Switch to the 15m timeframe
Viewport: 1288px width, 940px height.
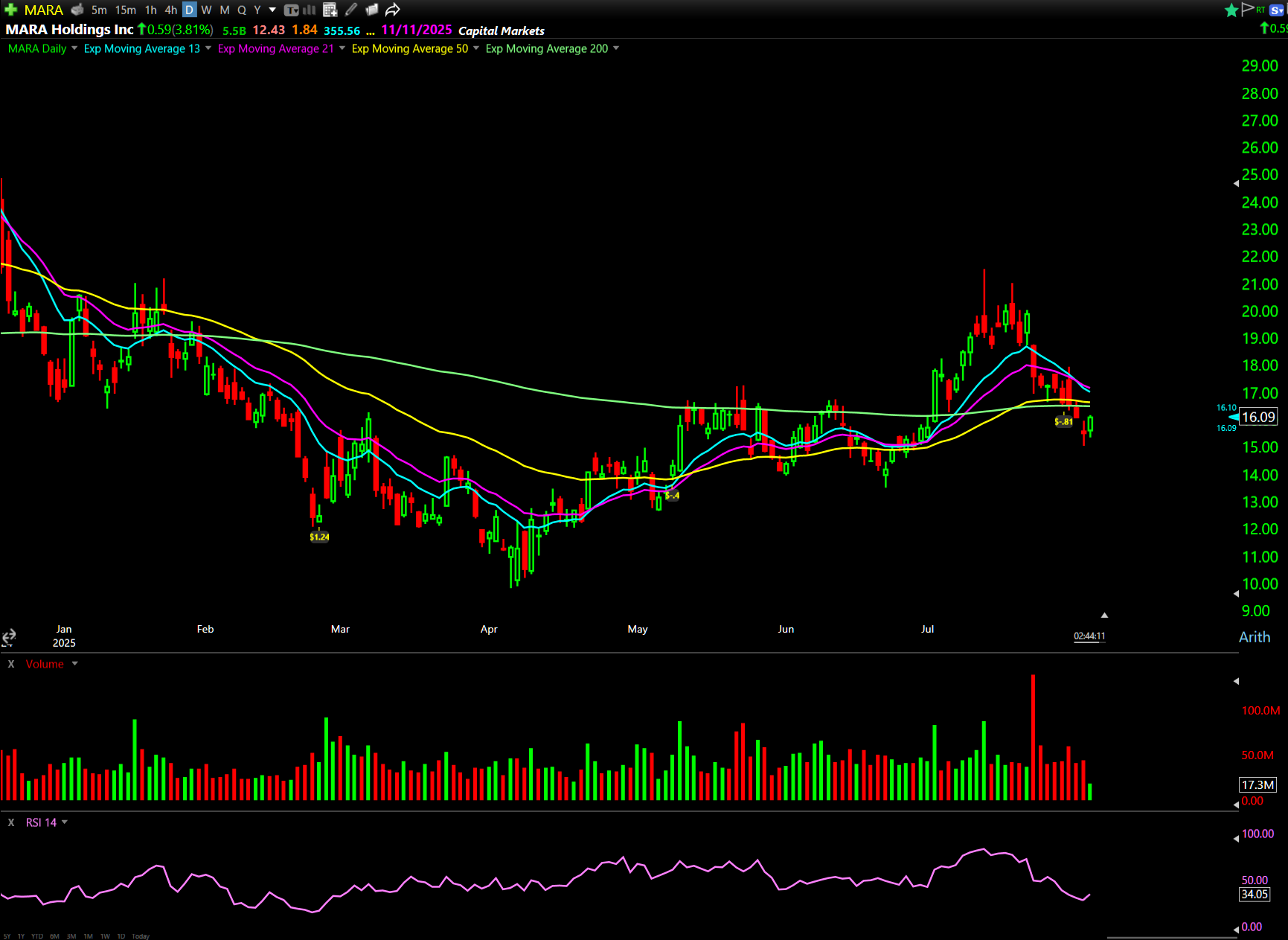coord(126,10)
